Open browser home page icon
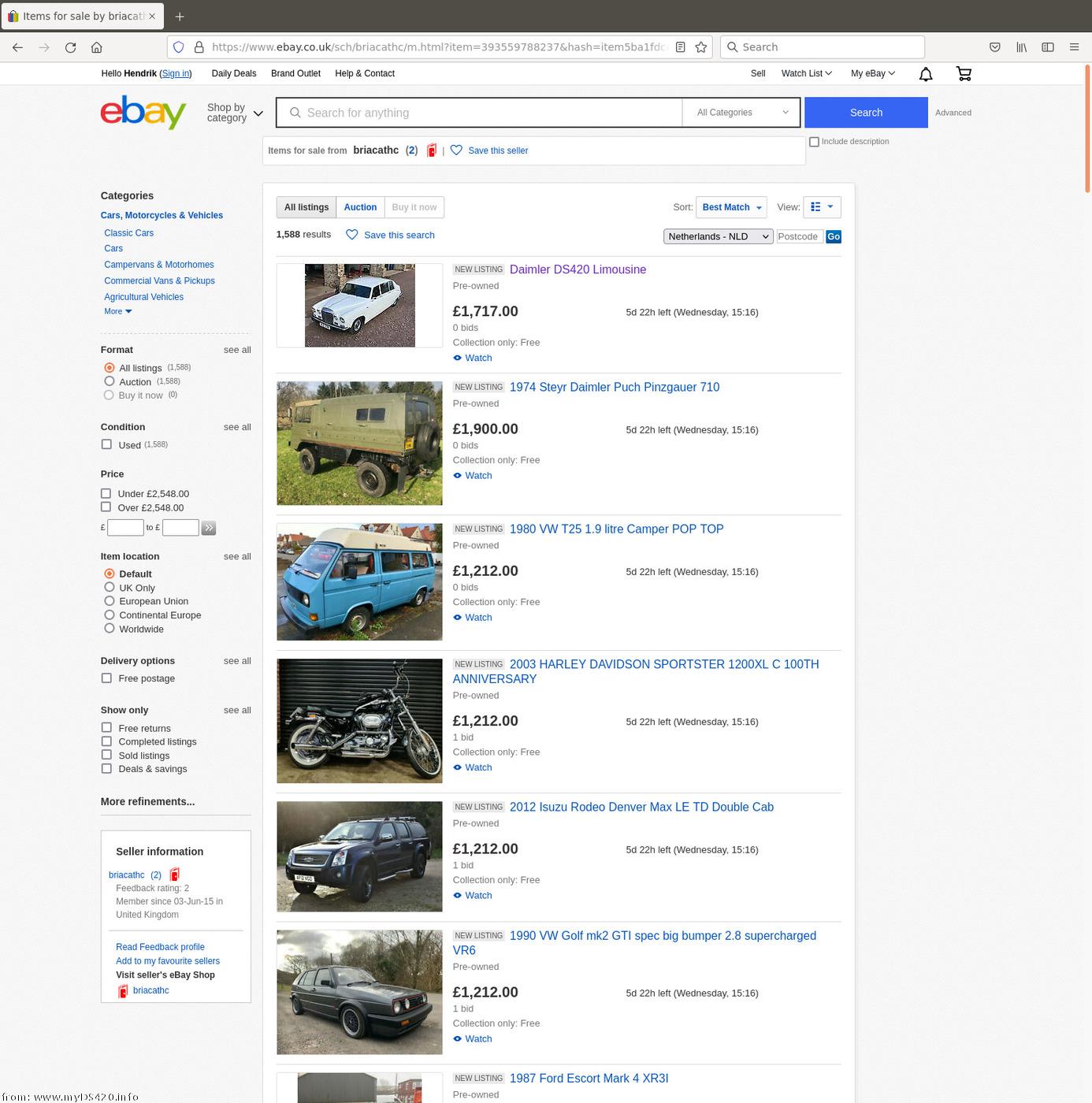Image resolution: width=1092 pixels, height=1103 pixels. pyautogui.click(x=97, y=47)
